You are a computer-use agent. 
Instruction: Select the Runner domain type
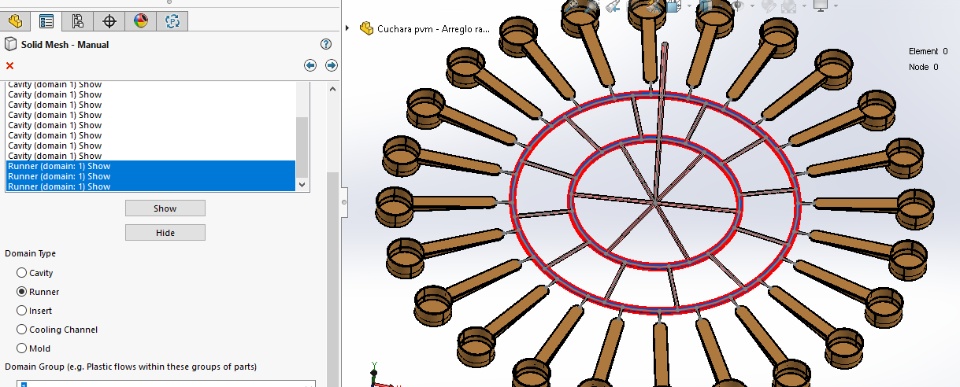pyautogui.click(x=22, y=291)
